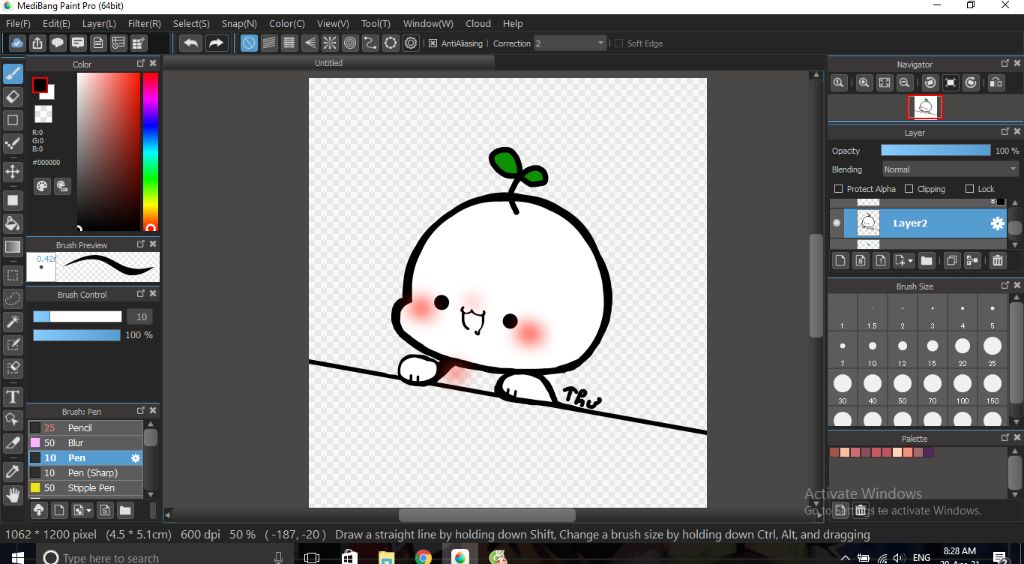Open Layer2 settings gear
1024x564 pixels.
click(997, 223)
